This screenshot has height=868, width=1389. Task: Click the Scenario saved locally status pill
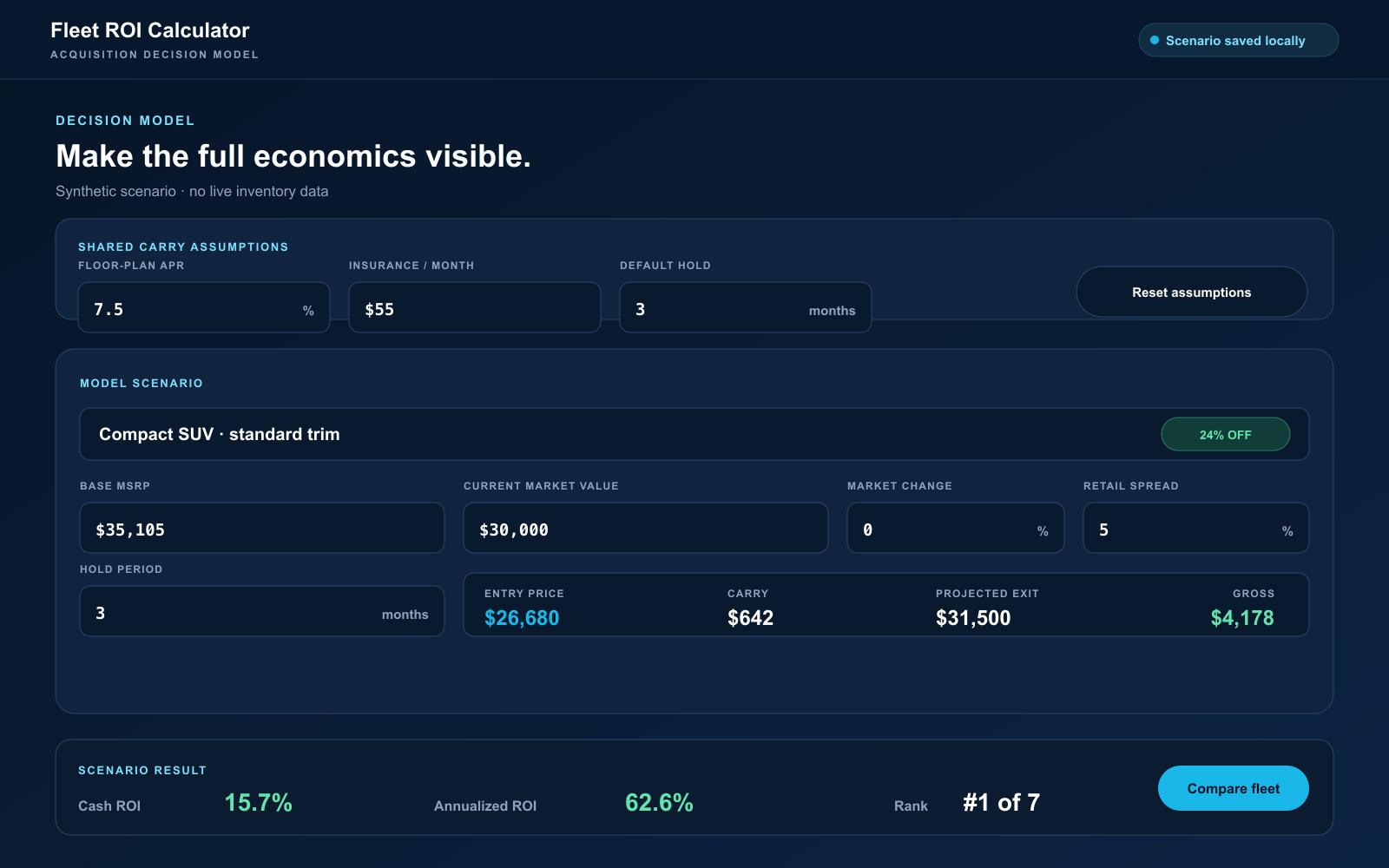(x=1238, y=40)
